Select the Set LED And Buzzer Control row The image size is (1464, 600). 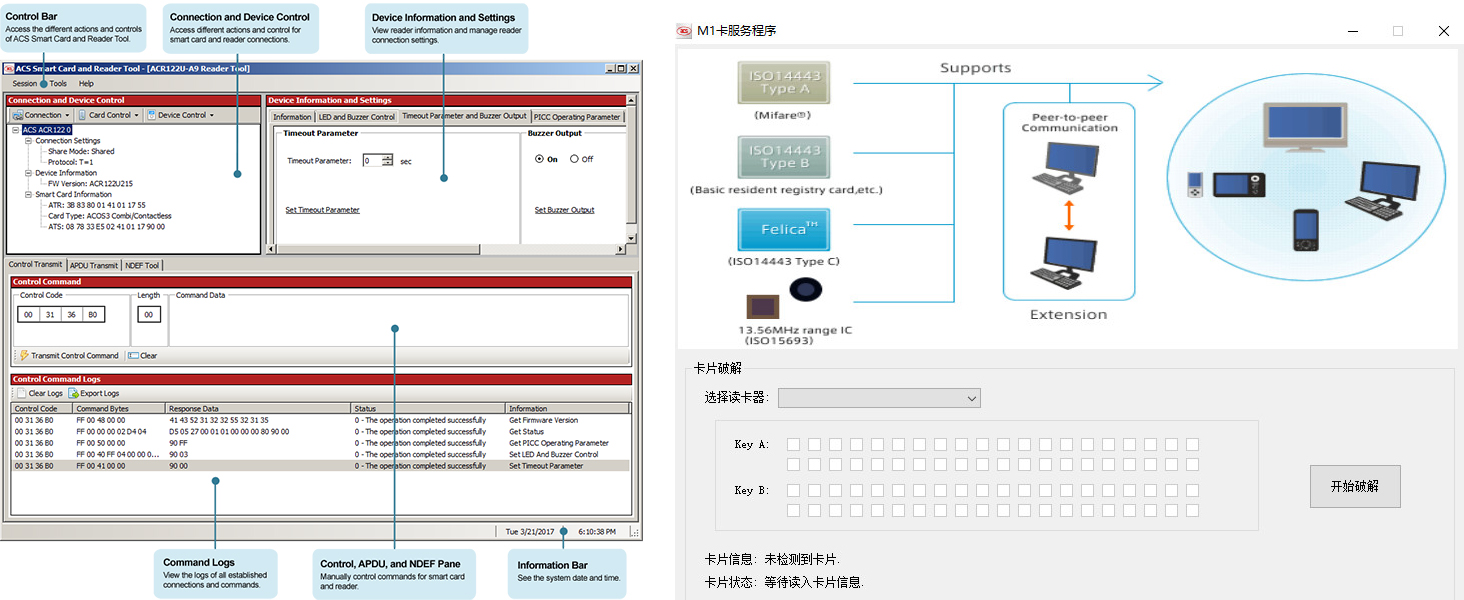point(321,454)
